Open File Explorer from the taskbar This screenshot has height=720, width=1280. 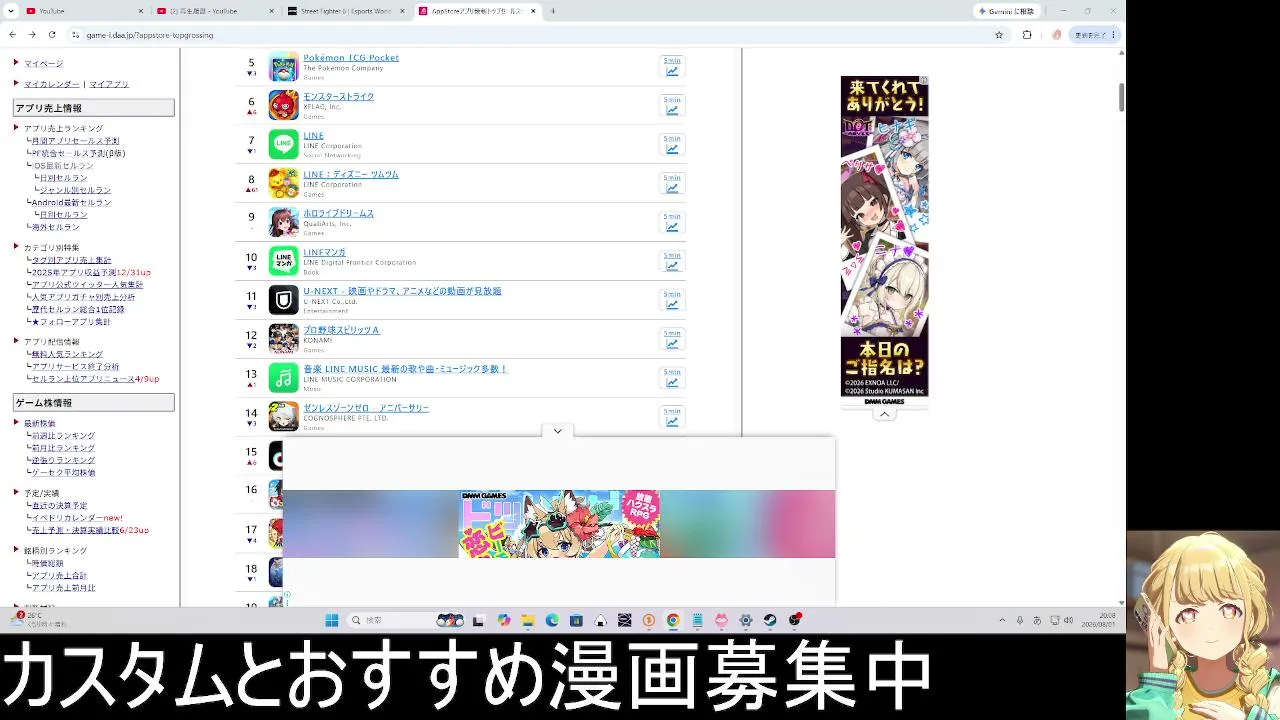[x=528, y=620]
